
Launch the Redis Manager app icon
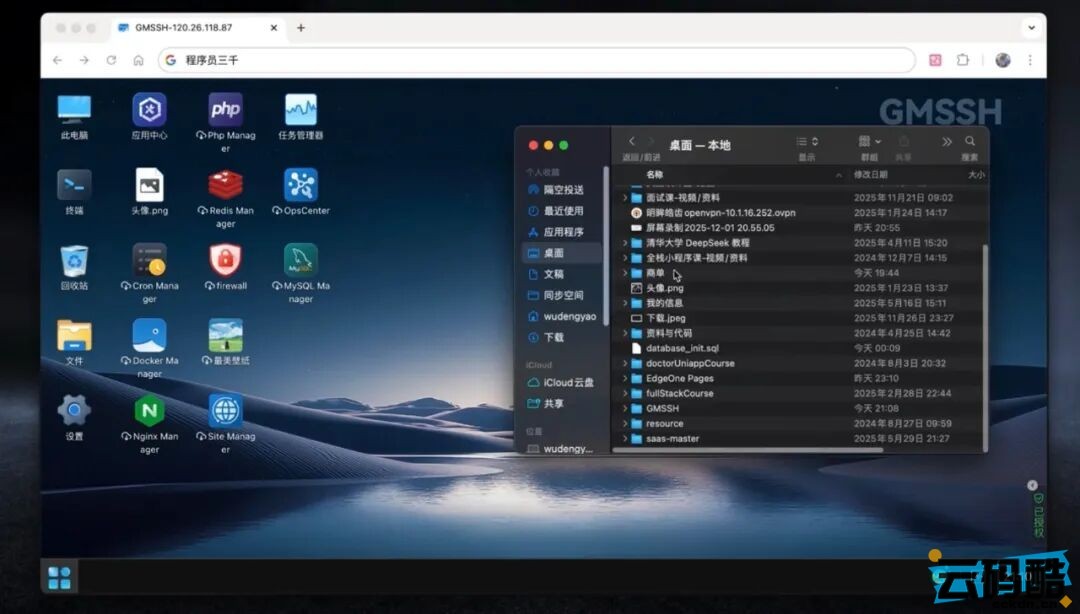(x=225, y=186)
